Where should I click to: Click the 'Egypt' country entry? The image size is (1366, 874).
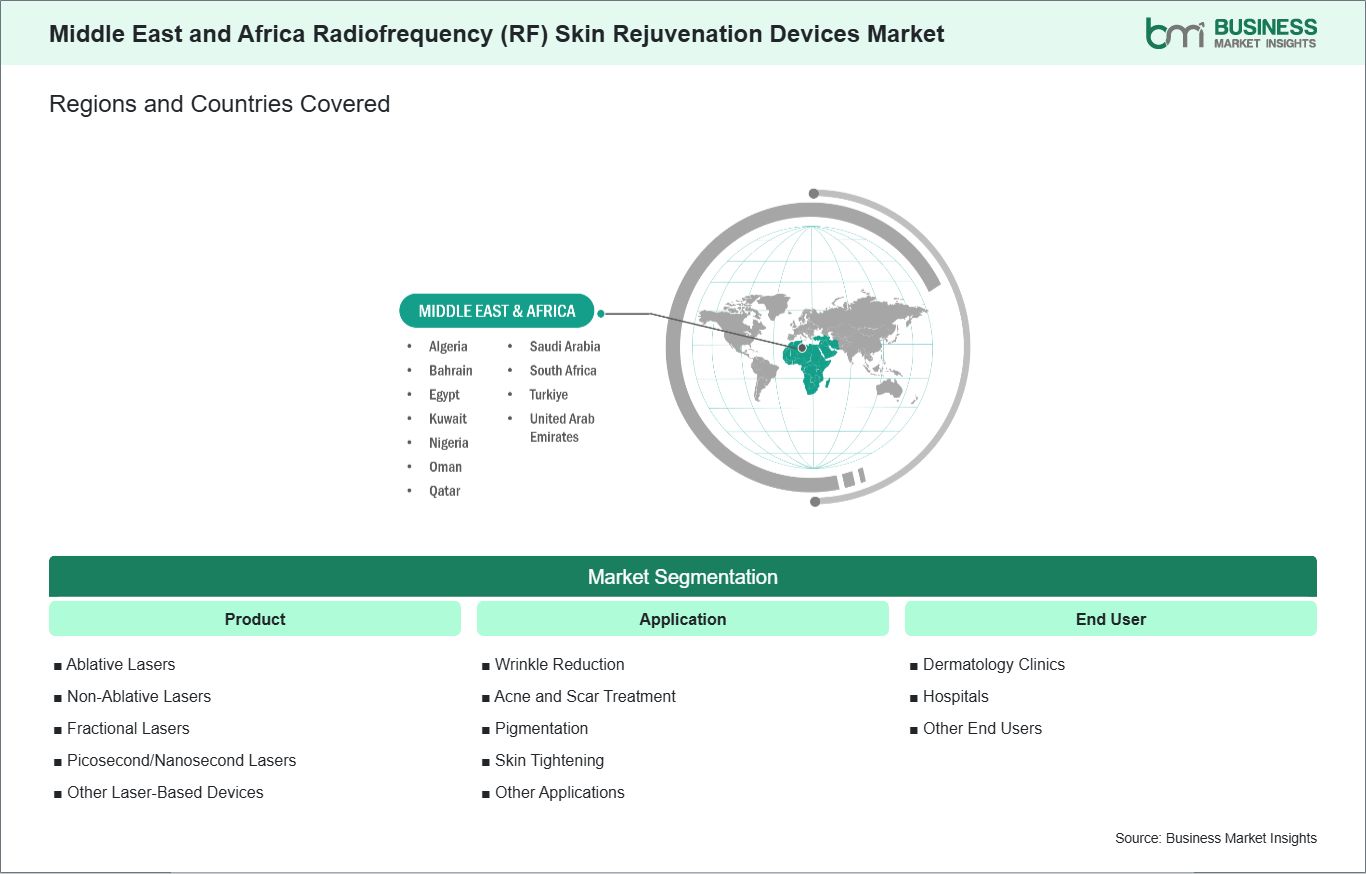click(444, 394)
